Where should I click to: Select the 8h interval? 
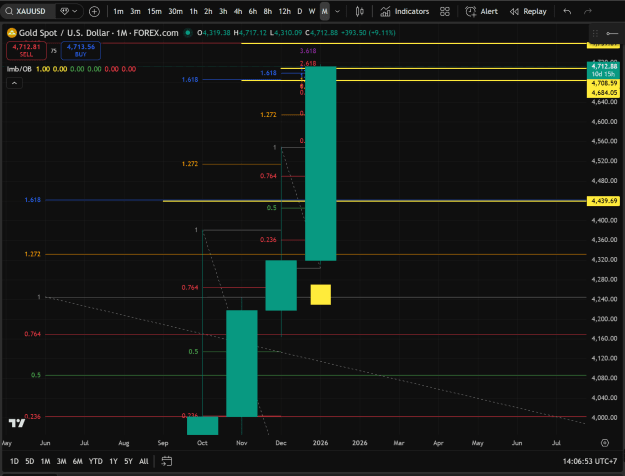click(x=267, y=12)
